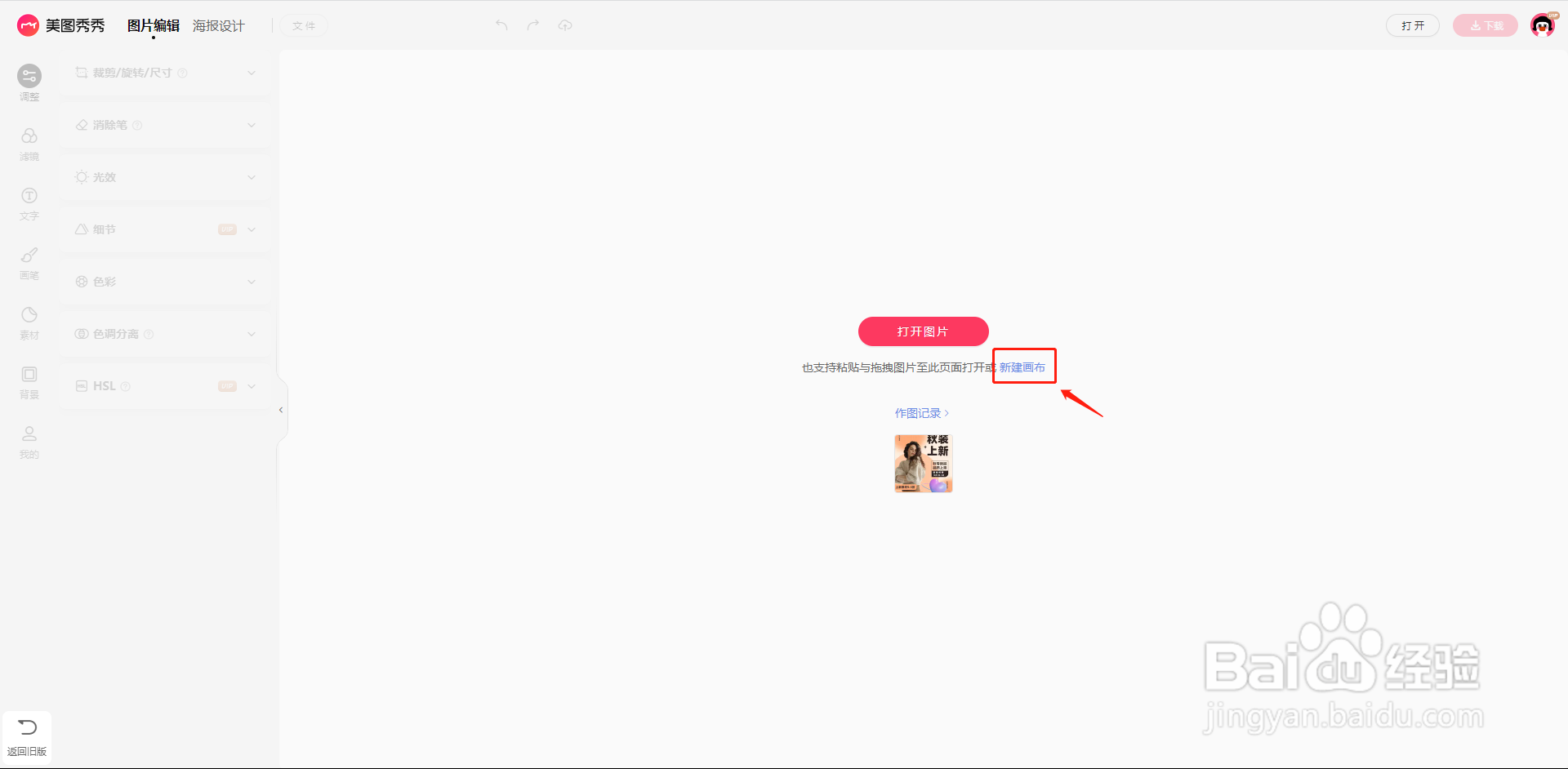1568x769 pixels.
Task: Click the 返回旧版 button
Action: [27, 738]
